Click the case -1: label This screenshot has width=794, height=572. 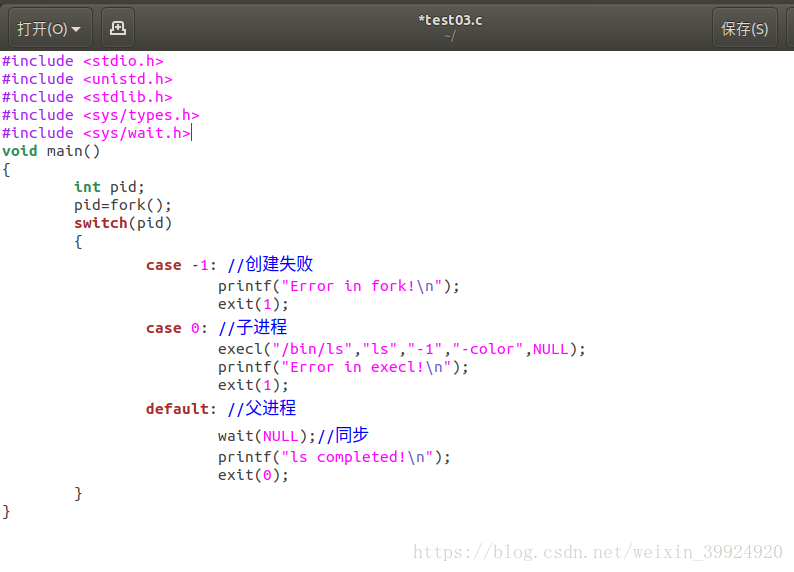click(181, 265)
